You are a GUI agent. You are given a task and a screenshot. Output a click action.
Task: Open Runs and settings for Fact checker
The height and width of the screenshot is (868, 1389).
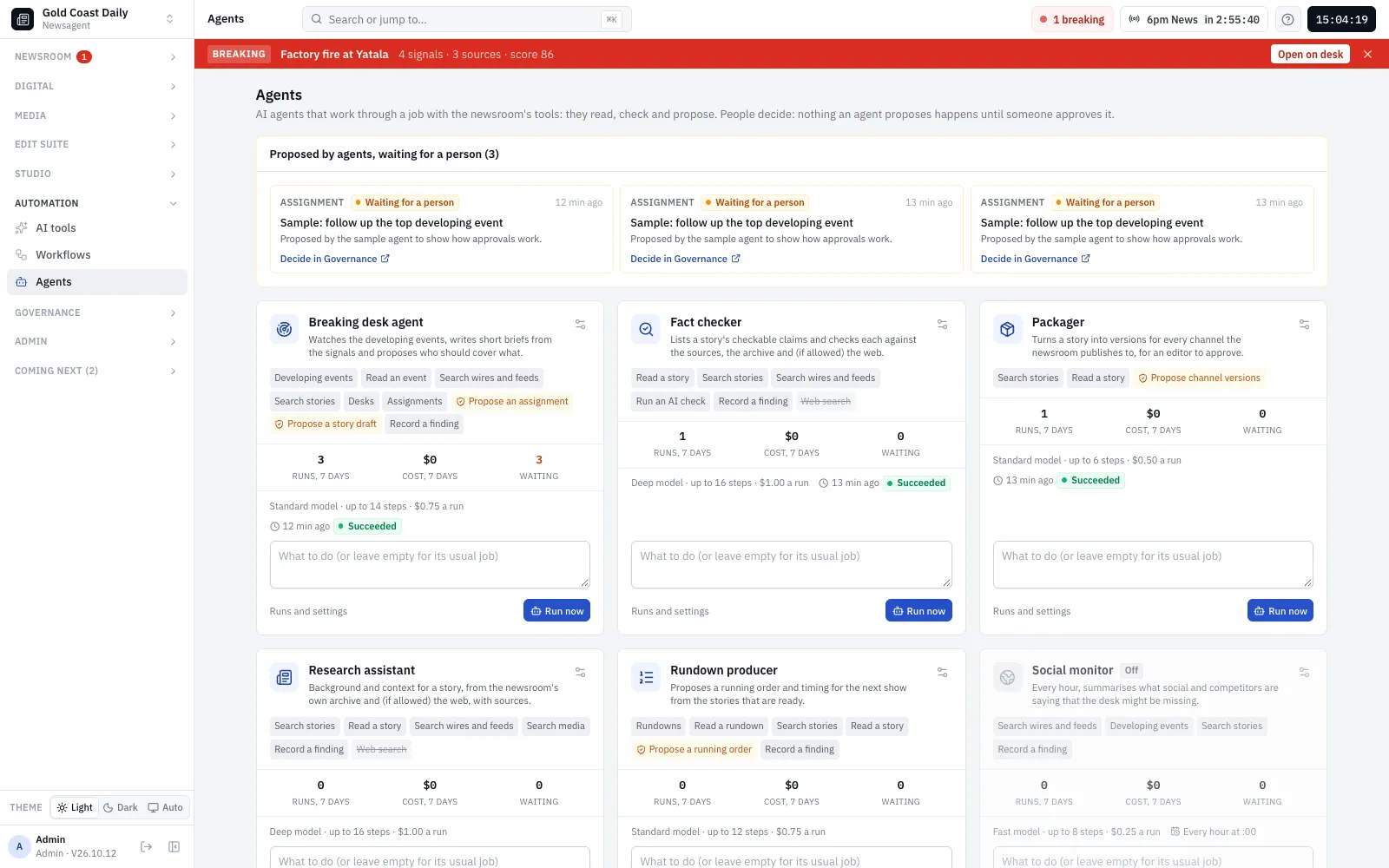click(x=670, y=611)
